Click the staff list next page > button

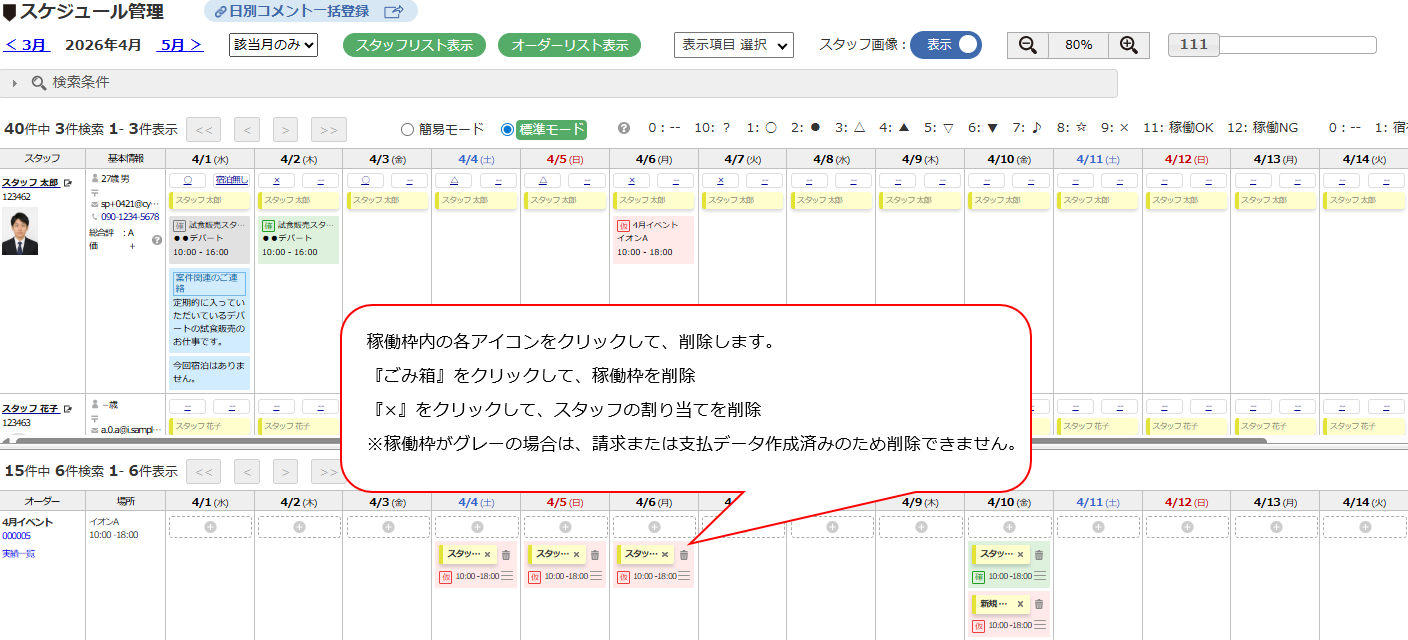(285, 129)
